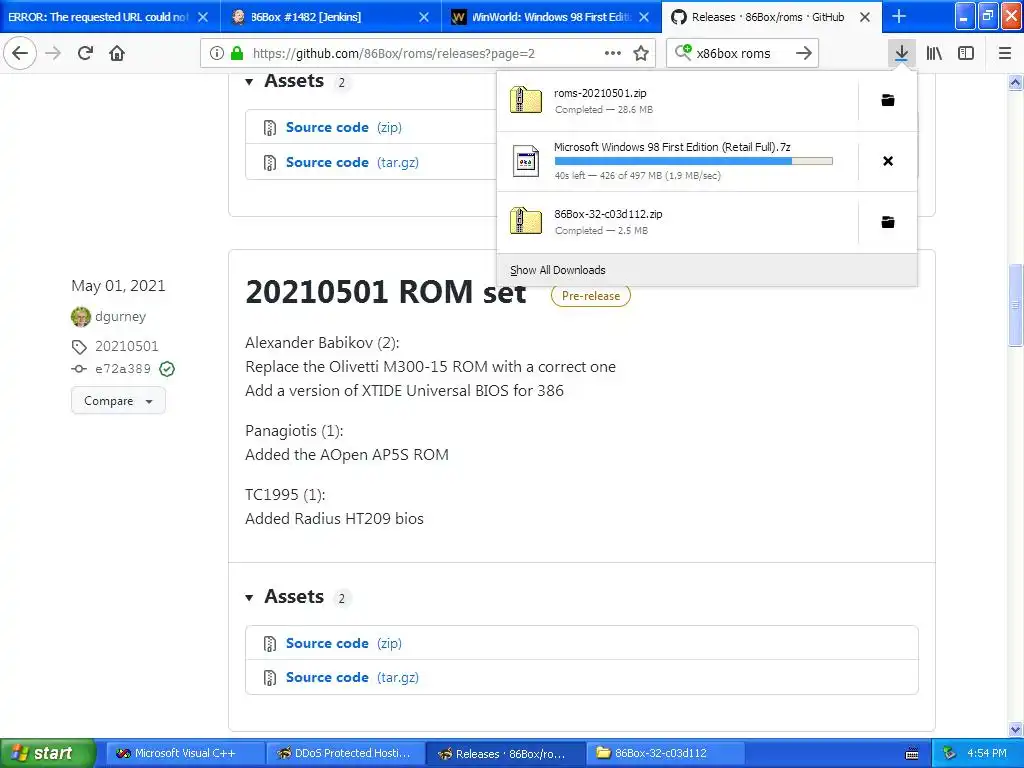Viewport: 1024px width, 768px height.
Task: Click verified commit checkmark badge
Action: (x=167, y=369)
